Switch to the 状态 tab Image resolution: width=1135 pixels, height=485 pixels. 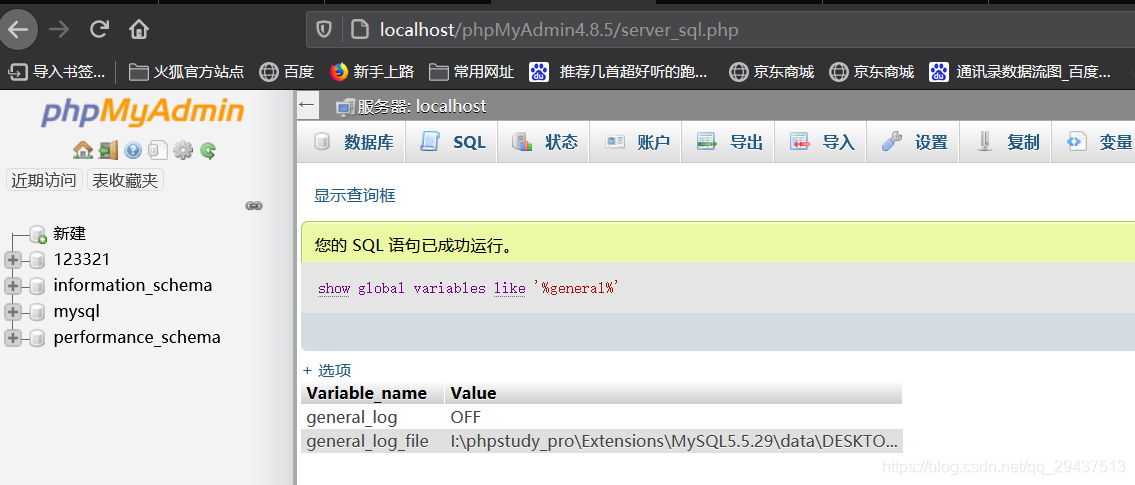point(544,142)
